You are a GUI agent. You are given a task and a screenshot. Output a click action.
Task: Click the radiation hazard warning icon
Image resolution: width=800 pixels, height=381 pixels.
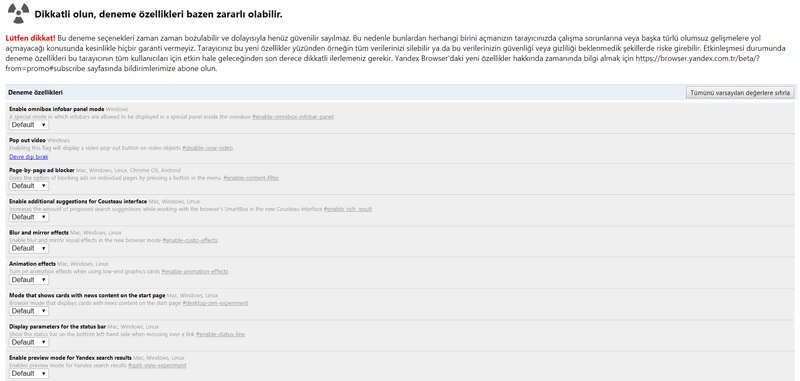(18, 14)
